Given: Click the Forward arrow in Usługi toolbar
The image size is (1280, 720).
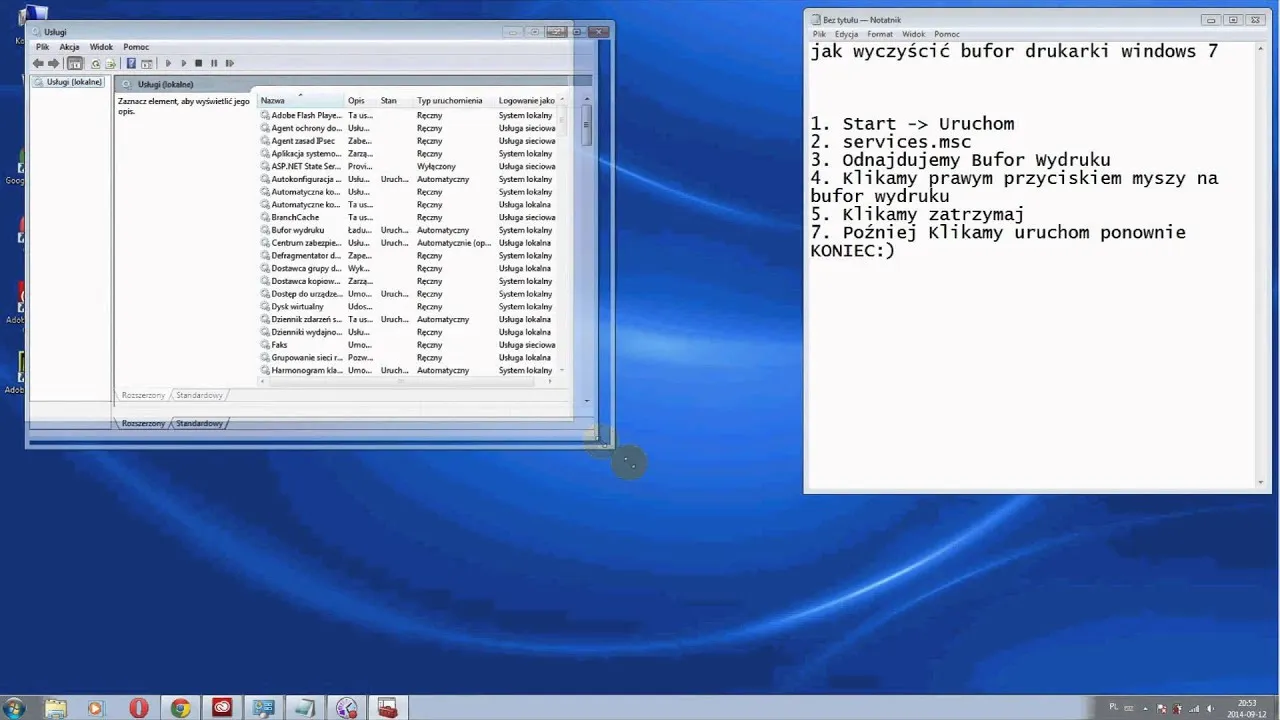Looking at the screenshot, I should (x=54, y=63).
